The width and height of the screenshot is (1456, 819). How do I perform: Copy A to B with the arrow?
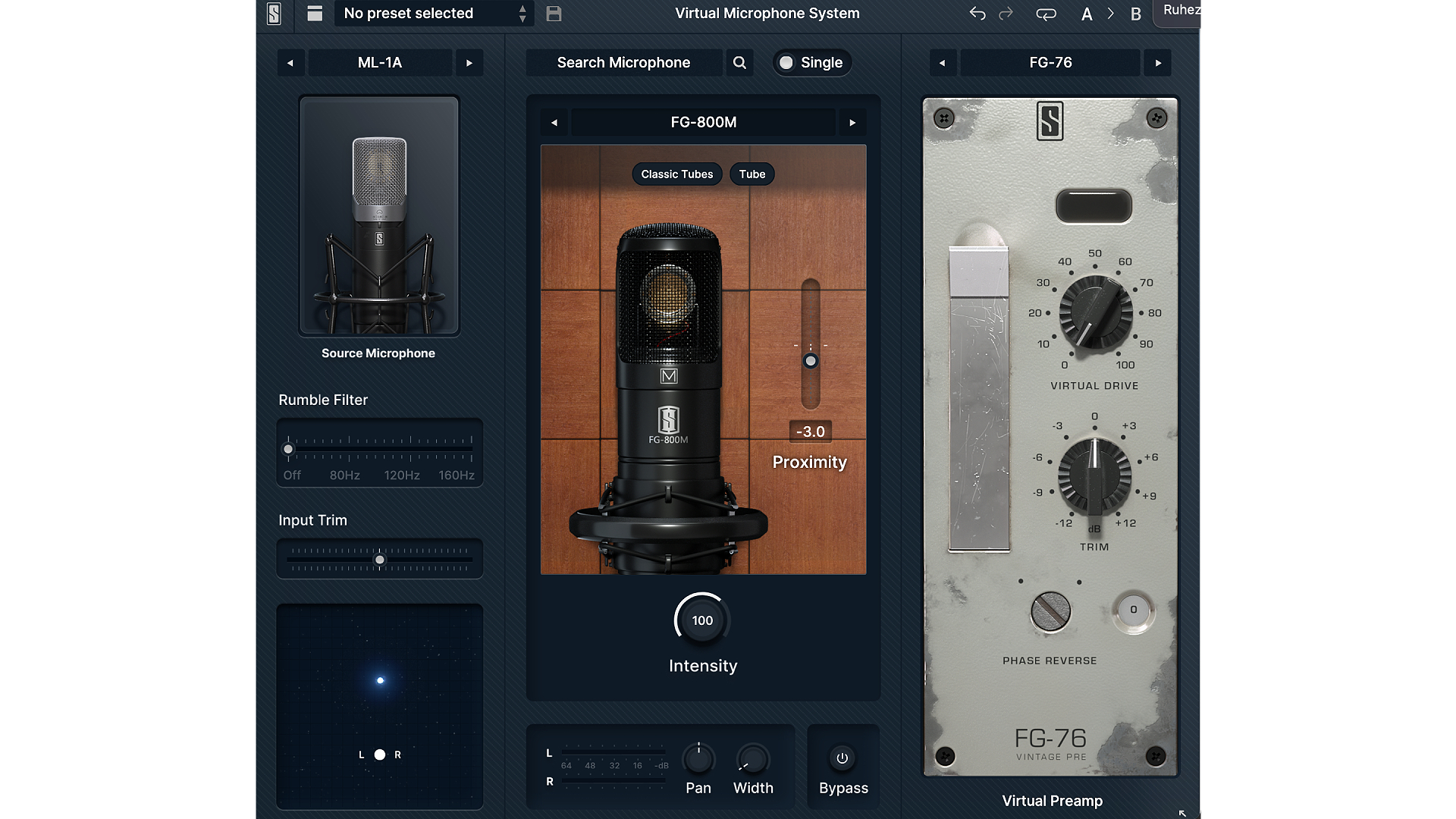pyautogui.click(x=1111, y=14)
